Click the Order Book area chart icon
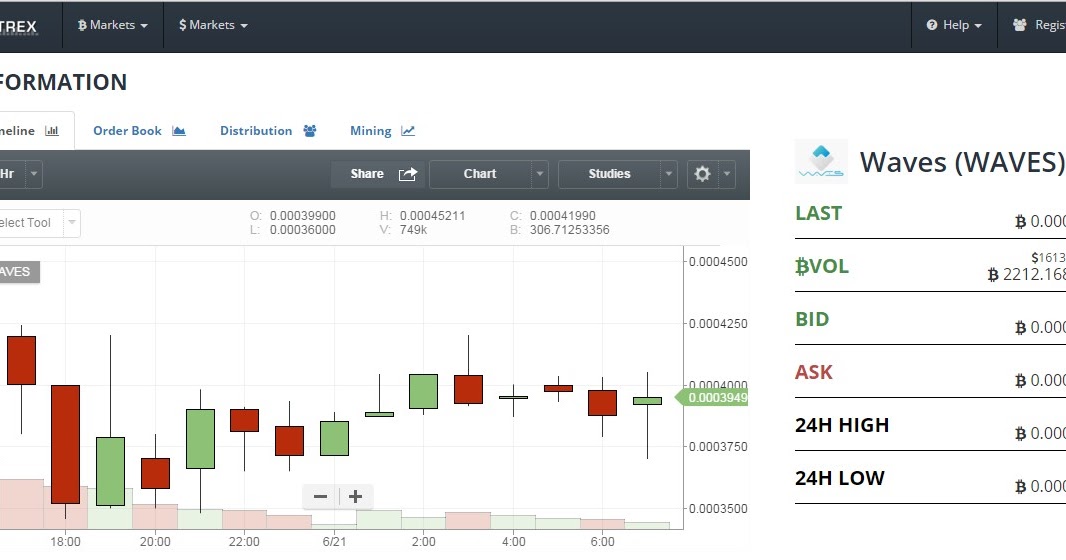 click(x=179, y=130)
